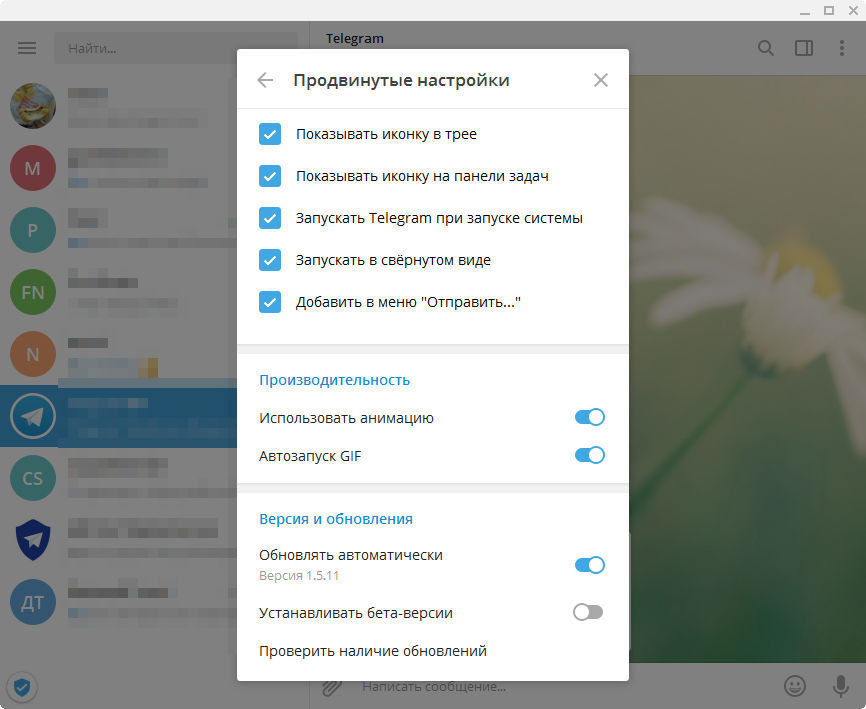This screenshot has height=709, width=866.
Task: Disable Обновлять автоматически switch
Action: coord(589,565)
